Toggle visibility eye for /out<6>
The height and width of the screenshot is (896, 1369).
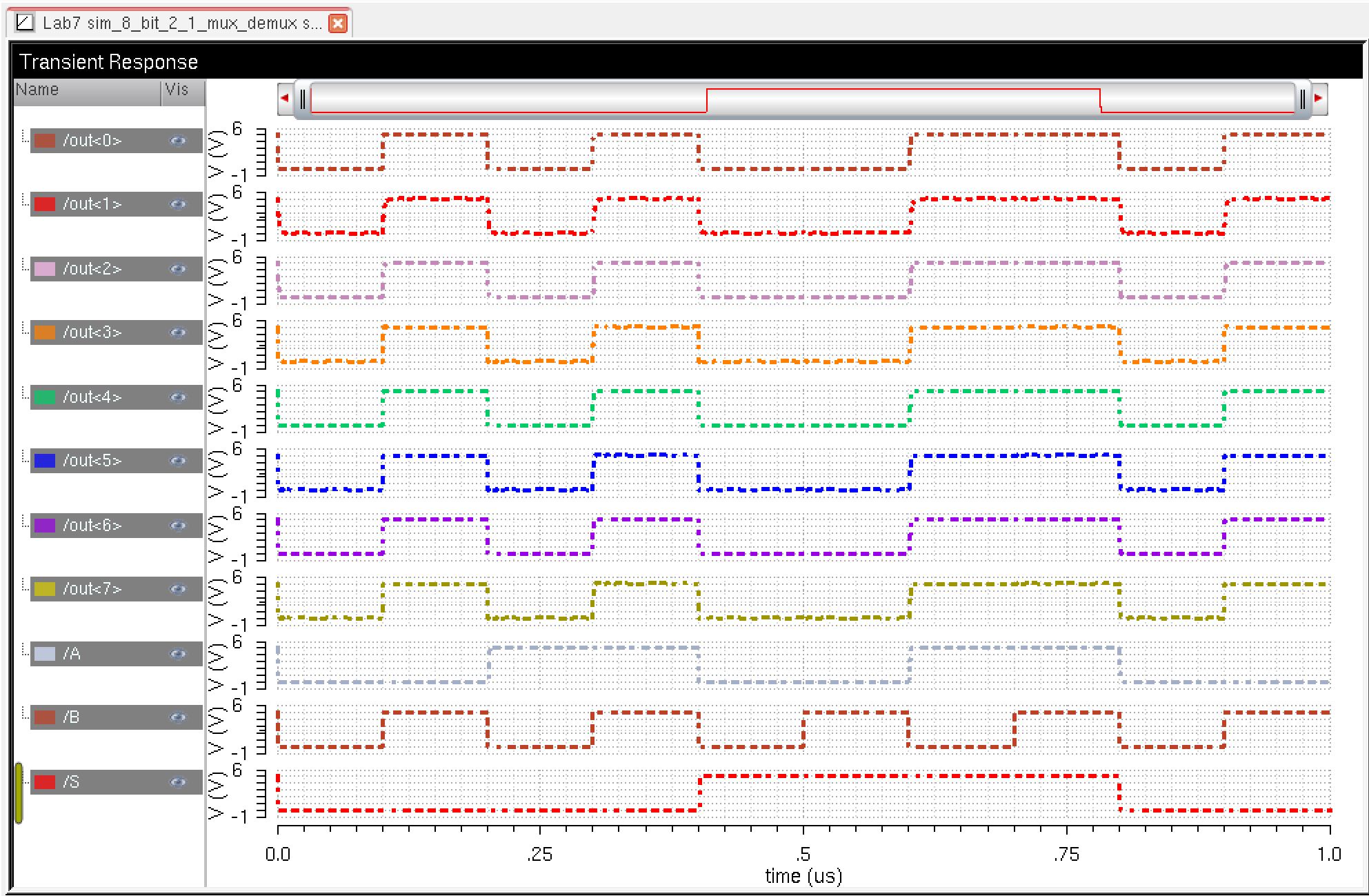pos(178,526)
